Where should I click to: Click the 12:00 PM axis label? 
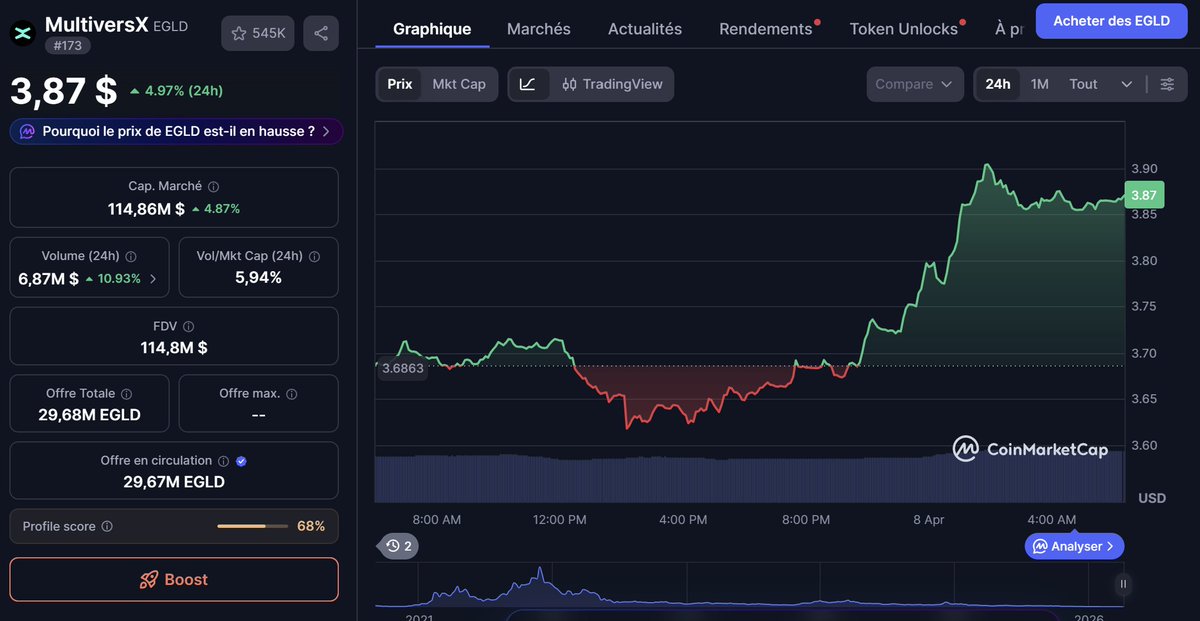[559, 520]
